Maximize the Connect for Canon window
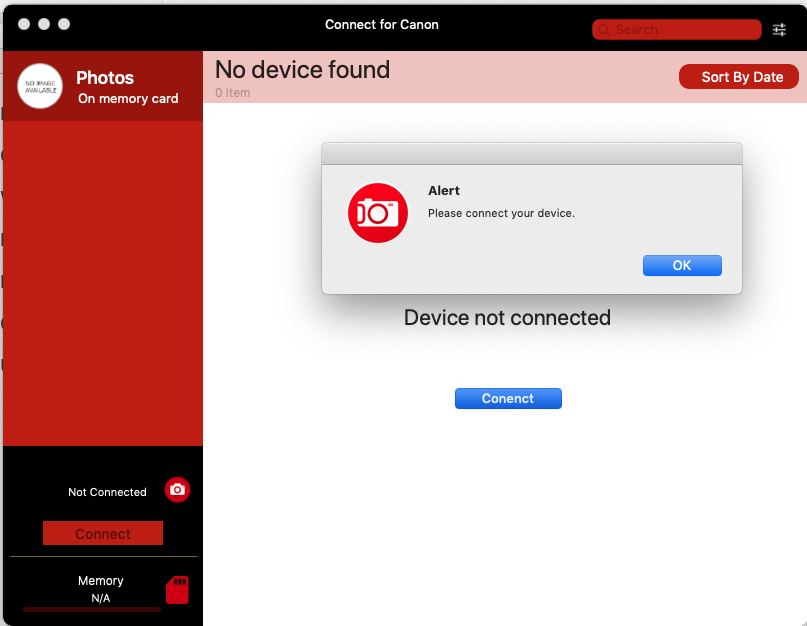The image size is (807, 626). click(64, 24)
